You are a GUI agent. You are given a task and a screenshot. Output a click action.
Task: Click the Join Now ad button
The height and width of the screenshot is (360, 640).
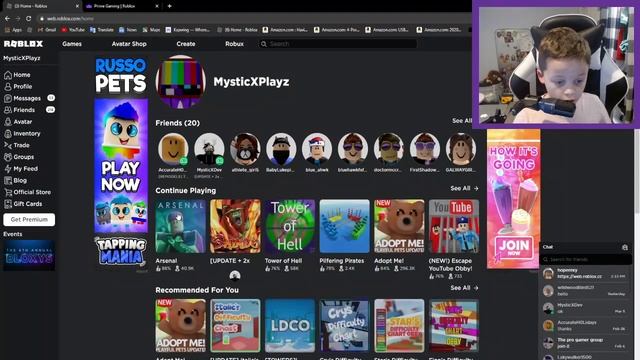(513, 247)
